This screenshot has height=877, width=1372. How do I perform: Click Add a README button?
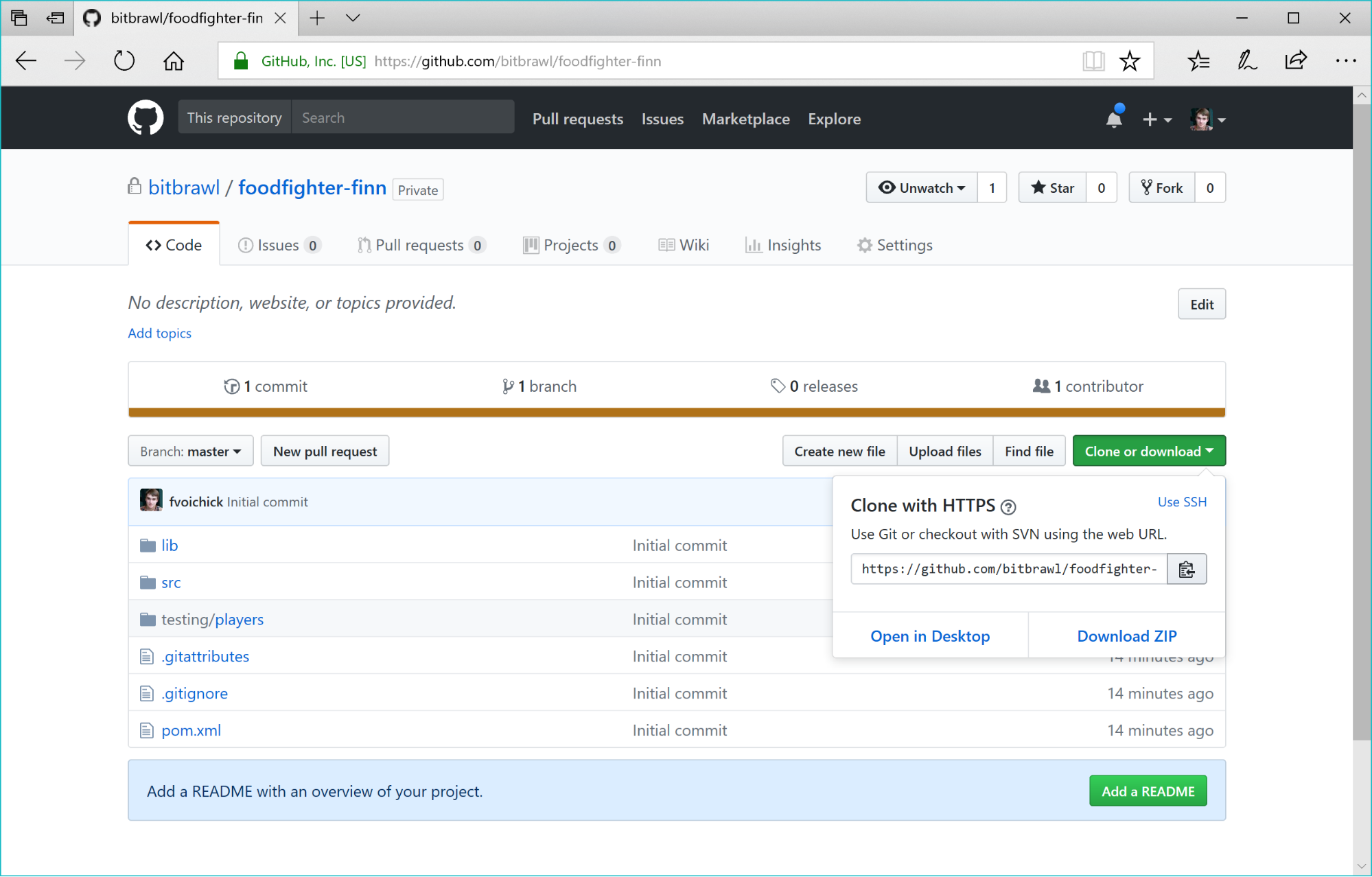[x=1148, y=791]
